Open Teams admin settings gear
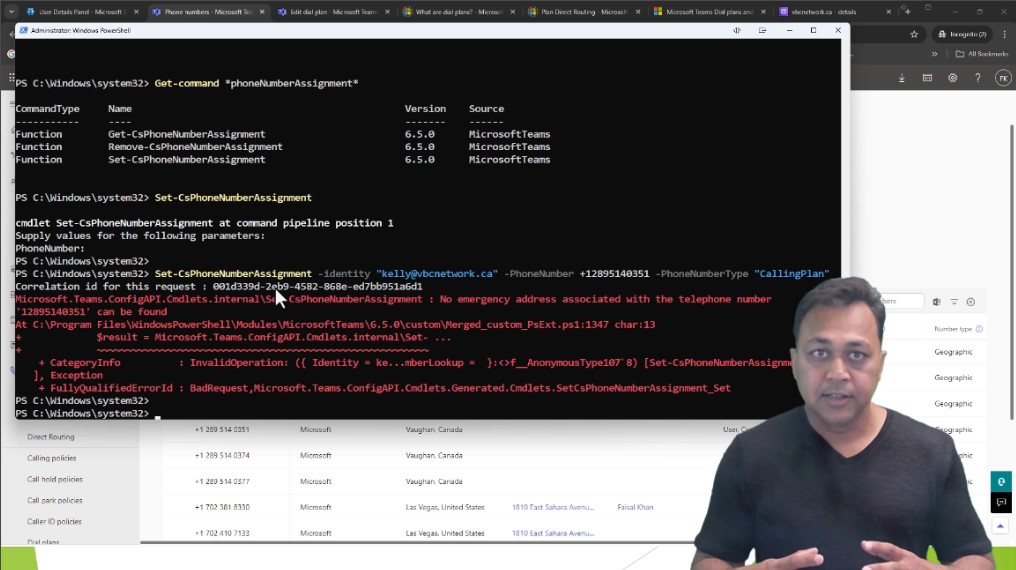This screenshot has height=570, width=1016. 952,78
